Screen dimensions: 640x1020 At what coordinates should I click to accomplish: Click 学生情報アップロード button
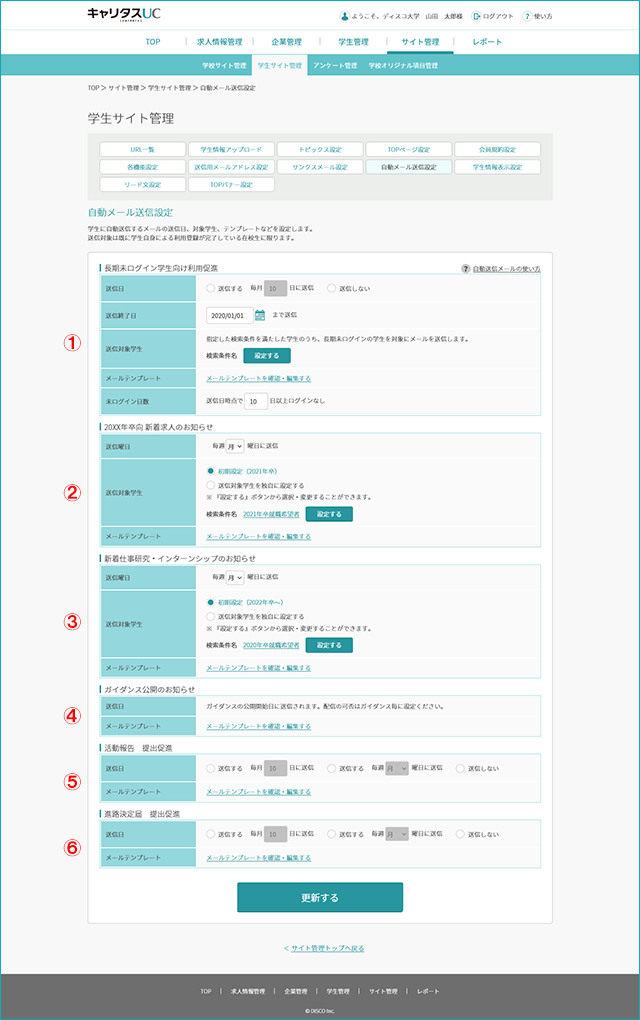231,150
